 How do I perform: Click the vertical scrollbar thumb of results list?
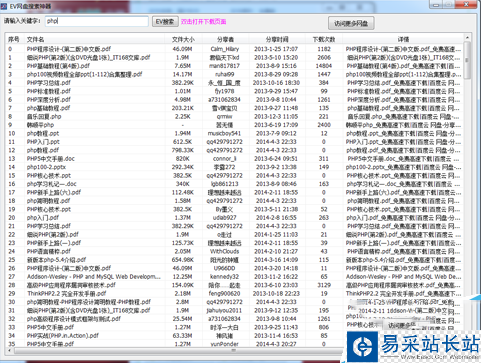coord(467,60)
